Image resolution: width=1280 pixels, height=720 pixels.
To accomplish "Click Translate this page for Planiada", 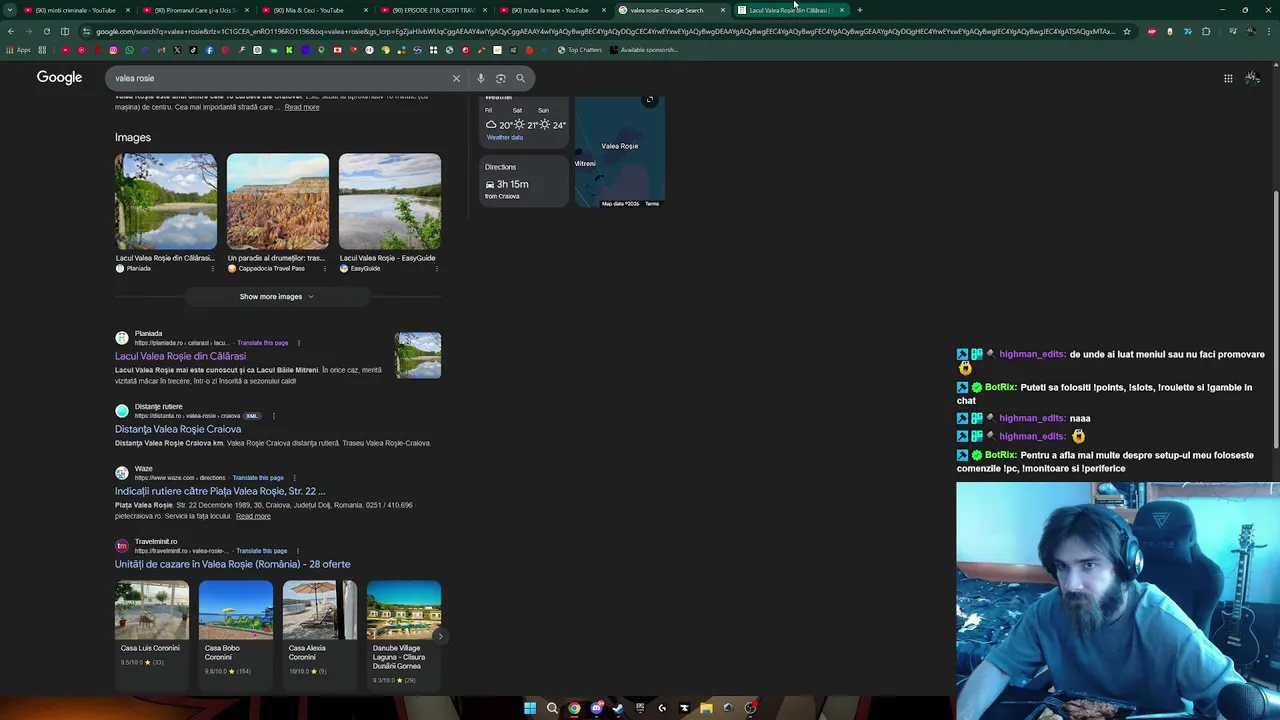I will (262, 343).
